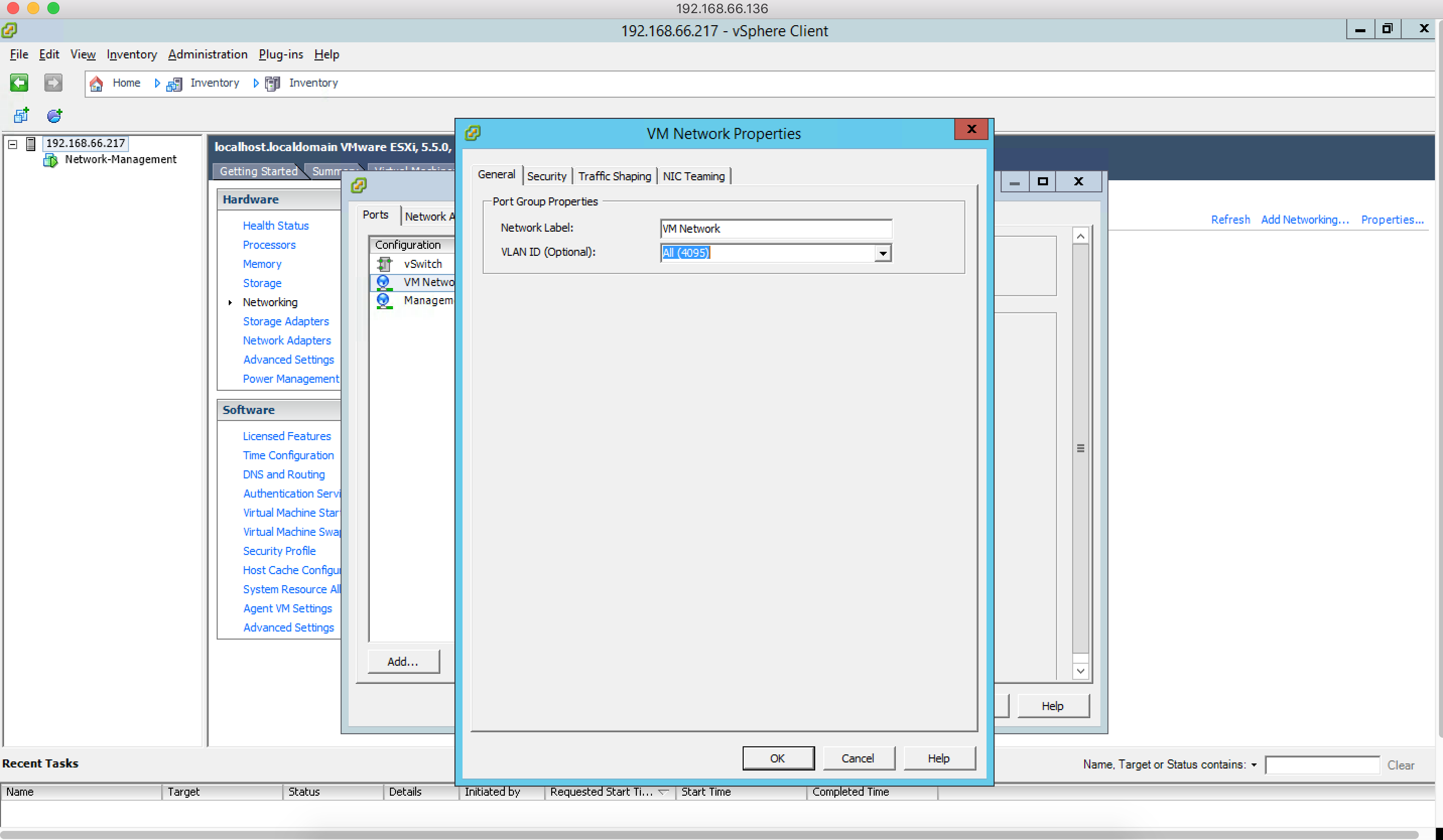This screenshot has width=1443, height=840.
Task: Select the General tab
Action: 496,175
